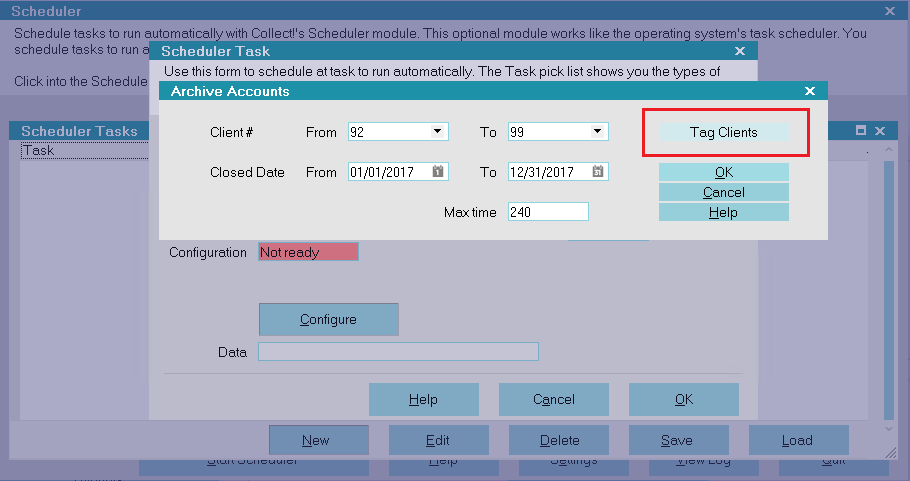The width and height of the screenshot is (910, 481).
Task: Click the Not ready Configuration field
Action: (308, 252)
